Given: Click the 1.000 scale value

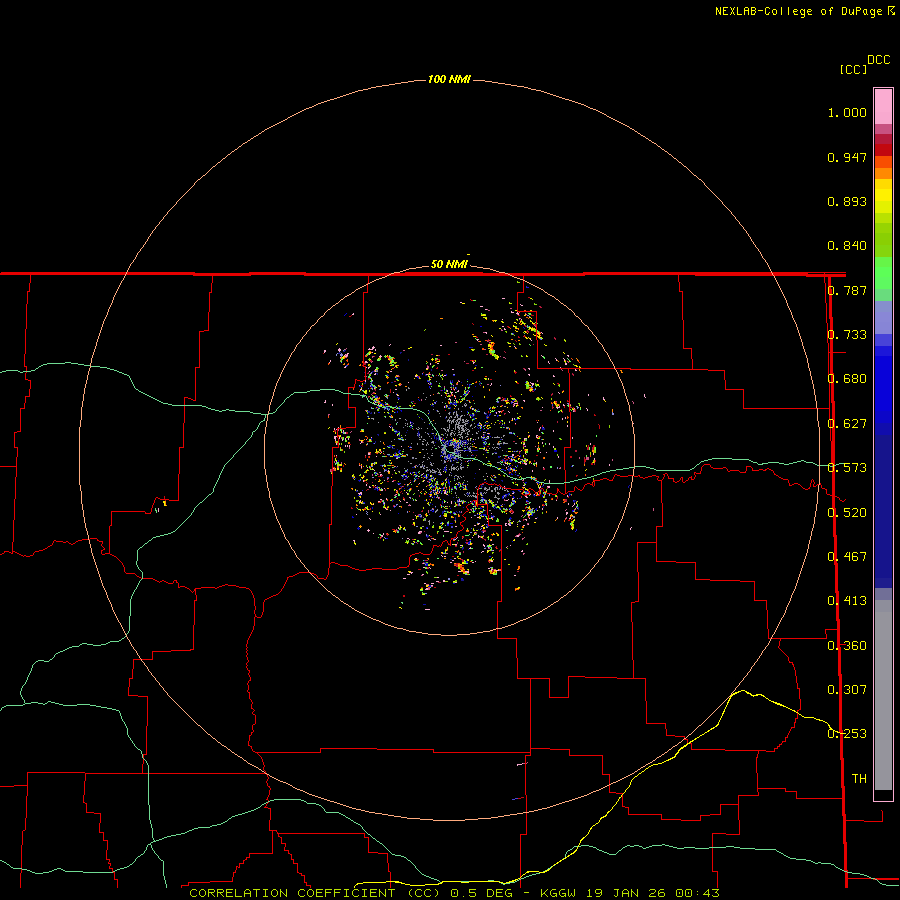Looking at the screenshot, I should pos(847,112).
